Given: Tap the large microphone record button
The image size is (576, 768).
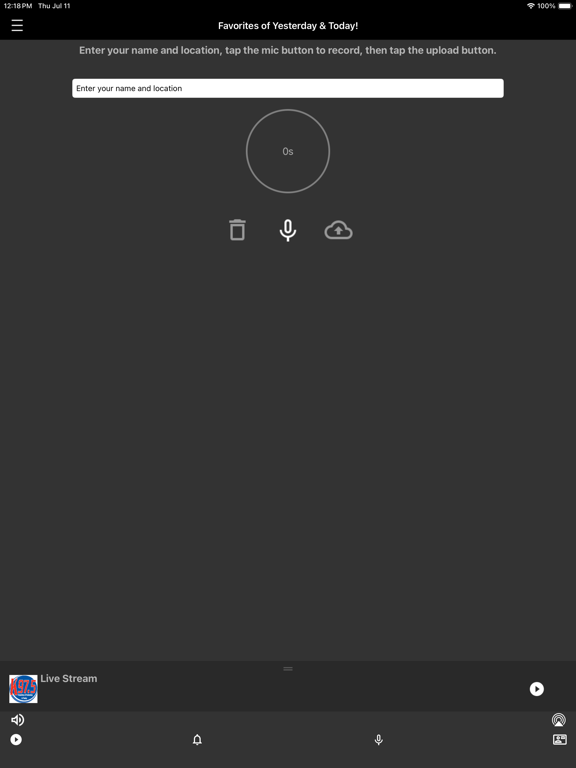Looking at the screenshot, I should [288, 230].
